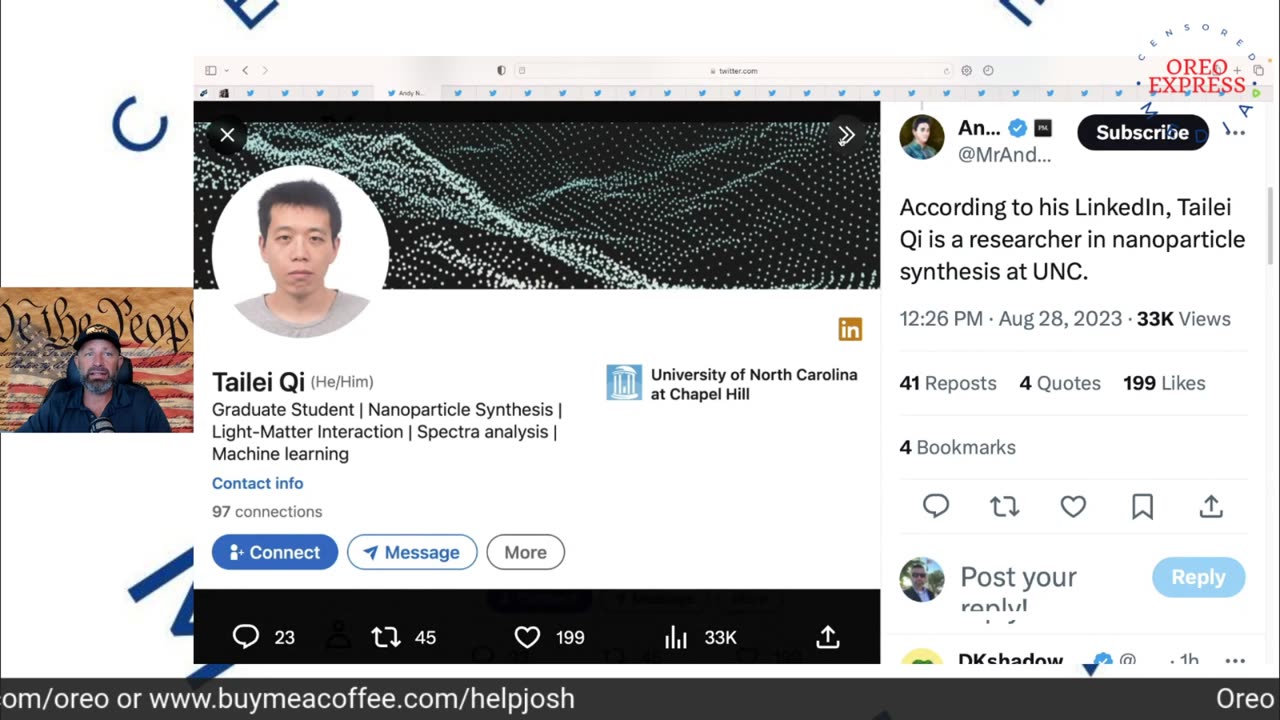The image size is (1280, 720).
Task: Open the 199 Likes list
Action: pyautogui.click(x=1164, y=383)
